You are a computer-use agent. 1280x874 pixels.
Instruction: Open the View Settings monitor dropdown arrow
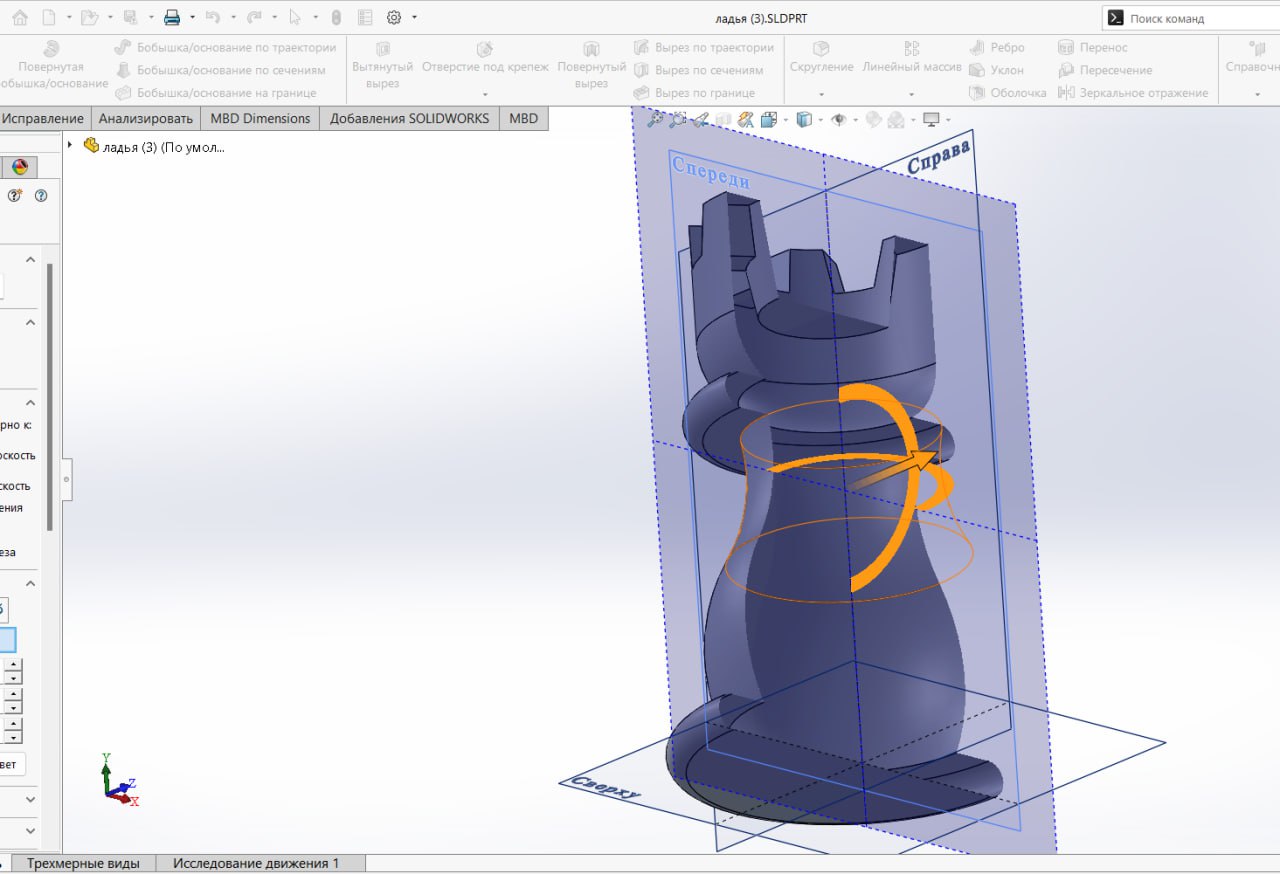[x=948, y=120]
